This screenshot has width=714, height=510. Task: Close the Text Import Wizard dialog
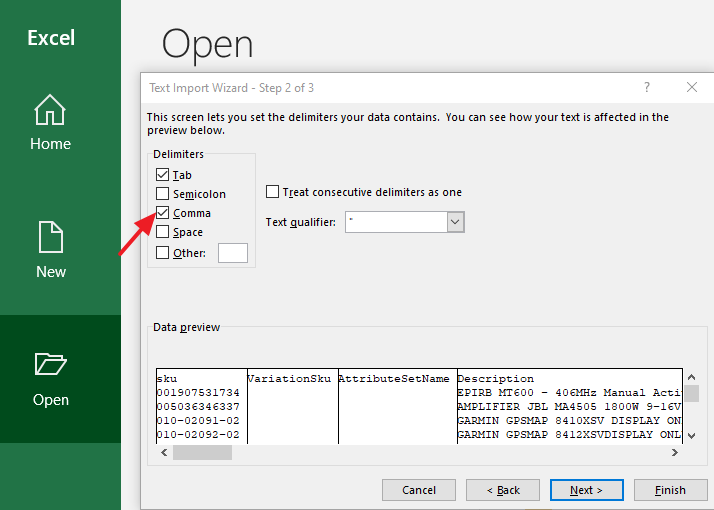tap(692, 87)
